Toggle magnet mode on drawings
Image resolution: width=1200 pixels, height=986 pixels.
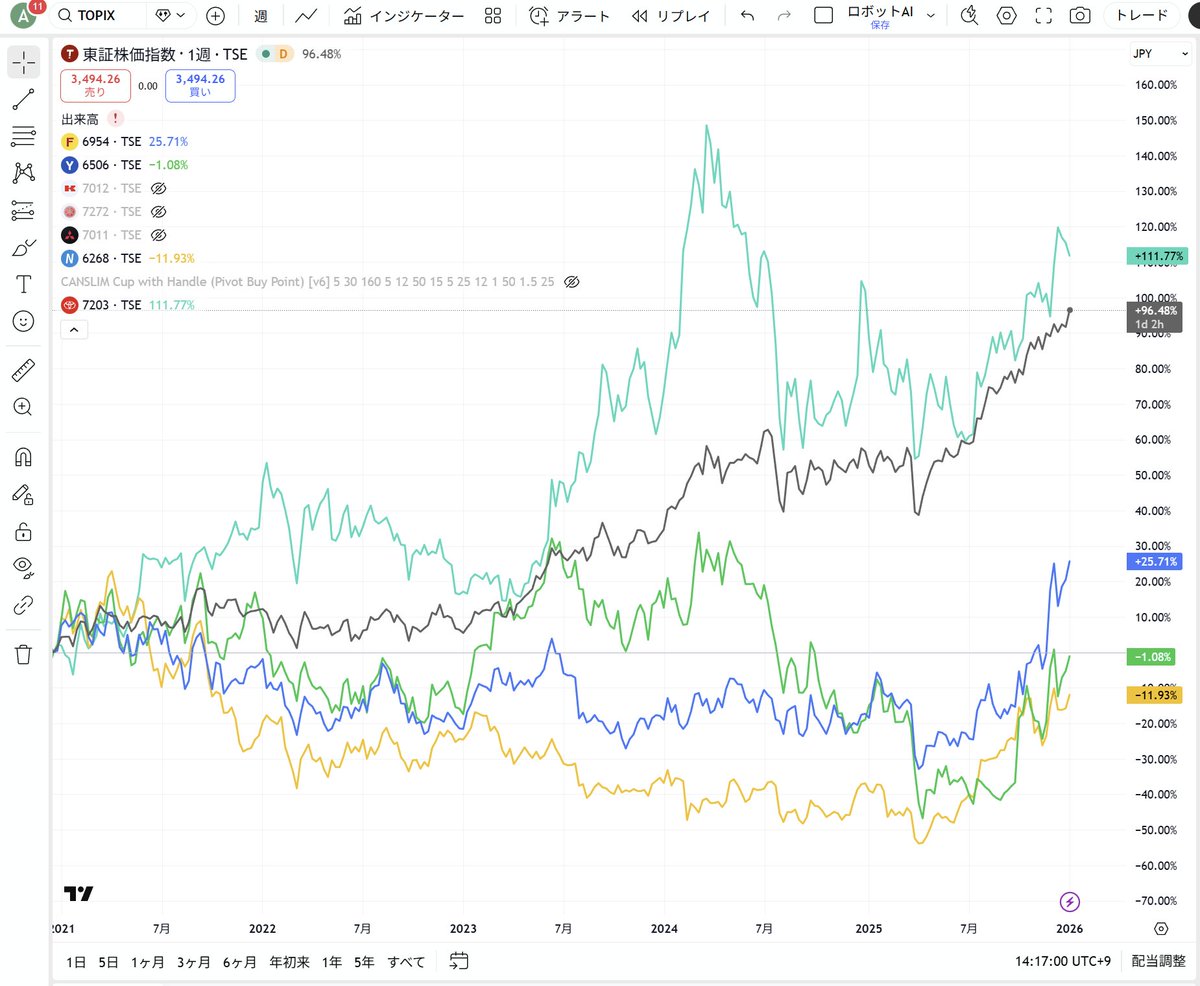[24, 457]
